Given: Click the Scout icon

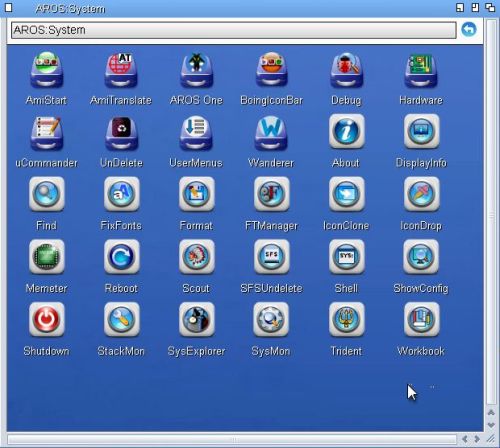Looking at the screenshot, I should click(x=196, y=257).
